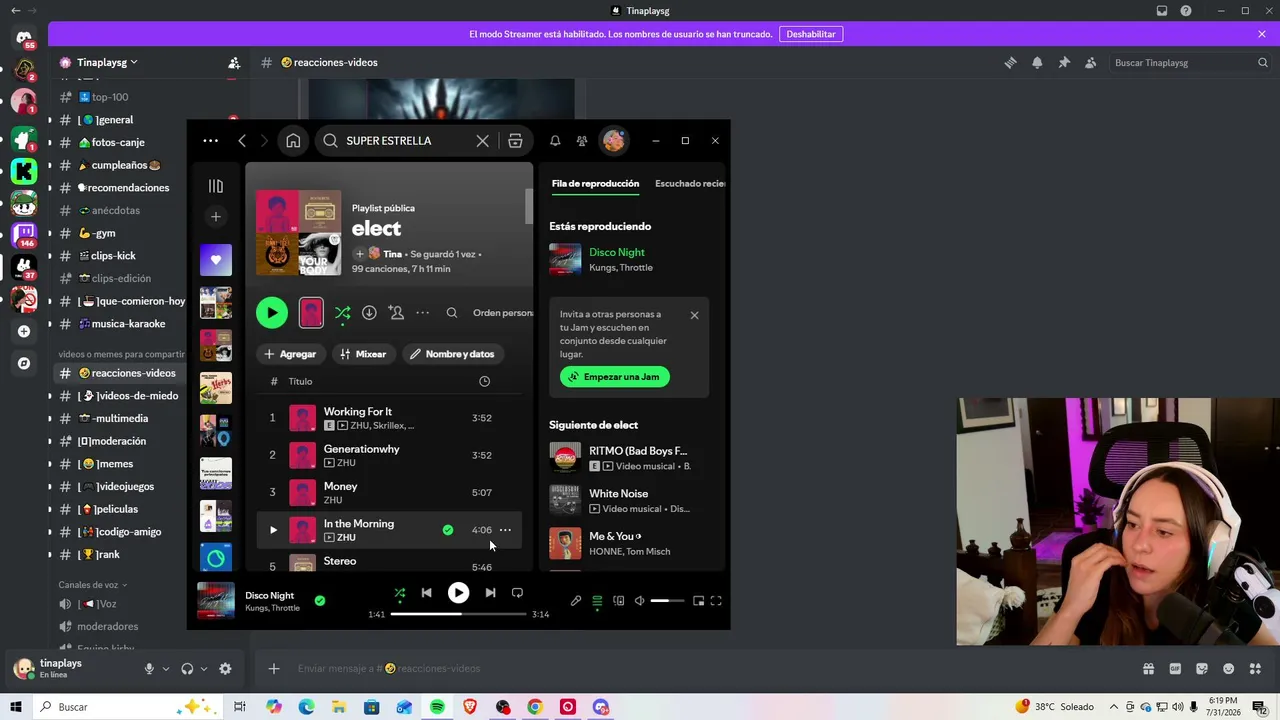Open connect to a device icon

619,601
